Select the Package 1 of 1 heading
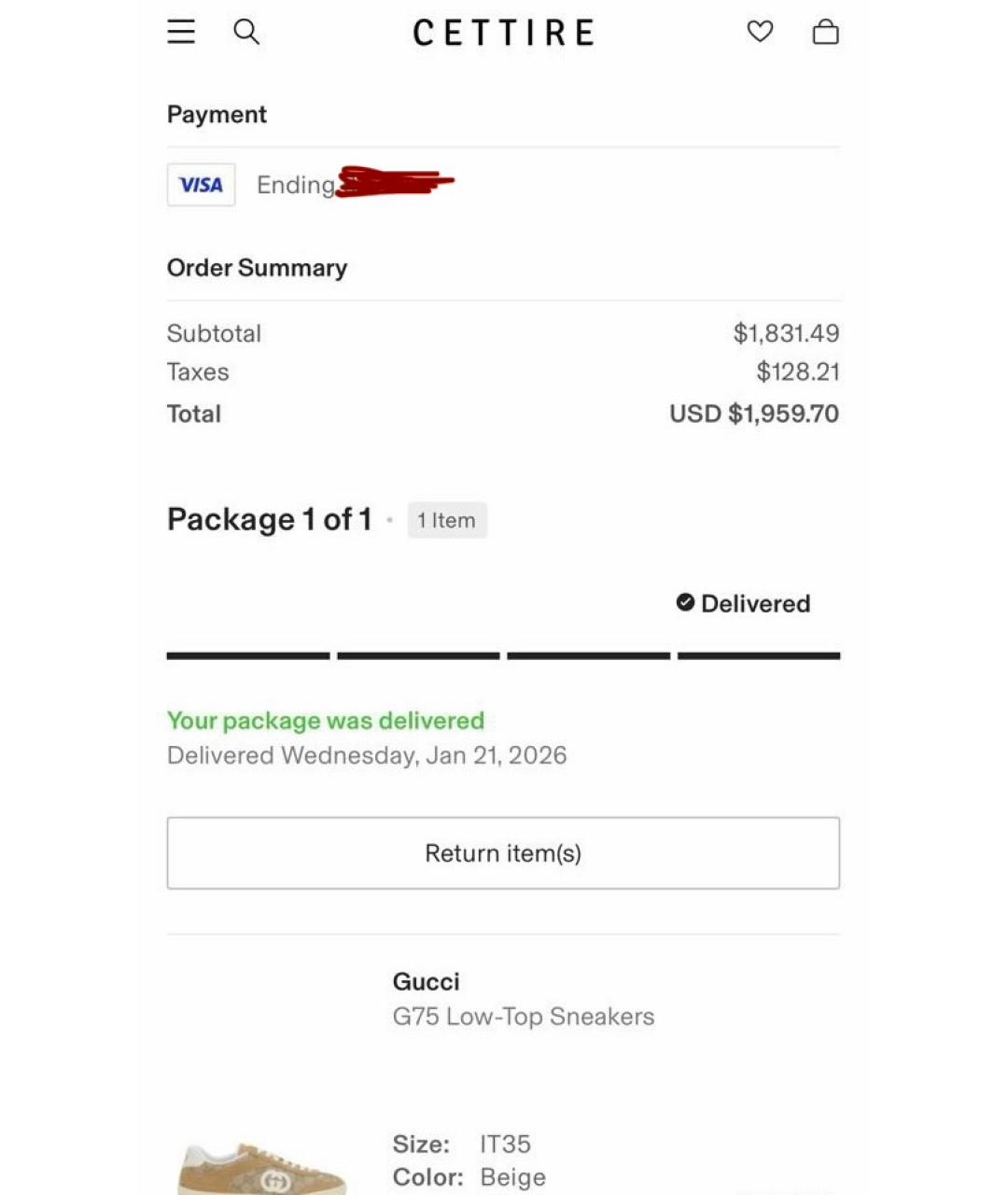 [x=269, y=519]
